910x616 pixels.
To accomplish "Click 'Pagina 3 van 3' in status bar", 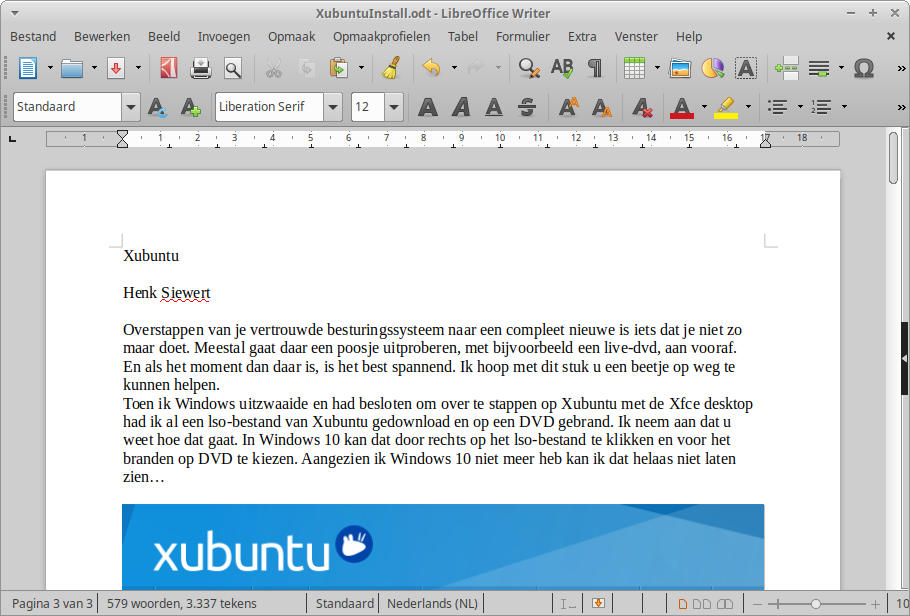I will [52, 604].
